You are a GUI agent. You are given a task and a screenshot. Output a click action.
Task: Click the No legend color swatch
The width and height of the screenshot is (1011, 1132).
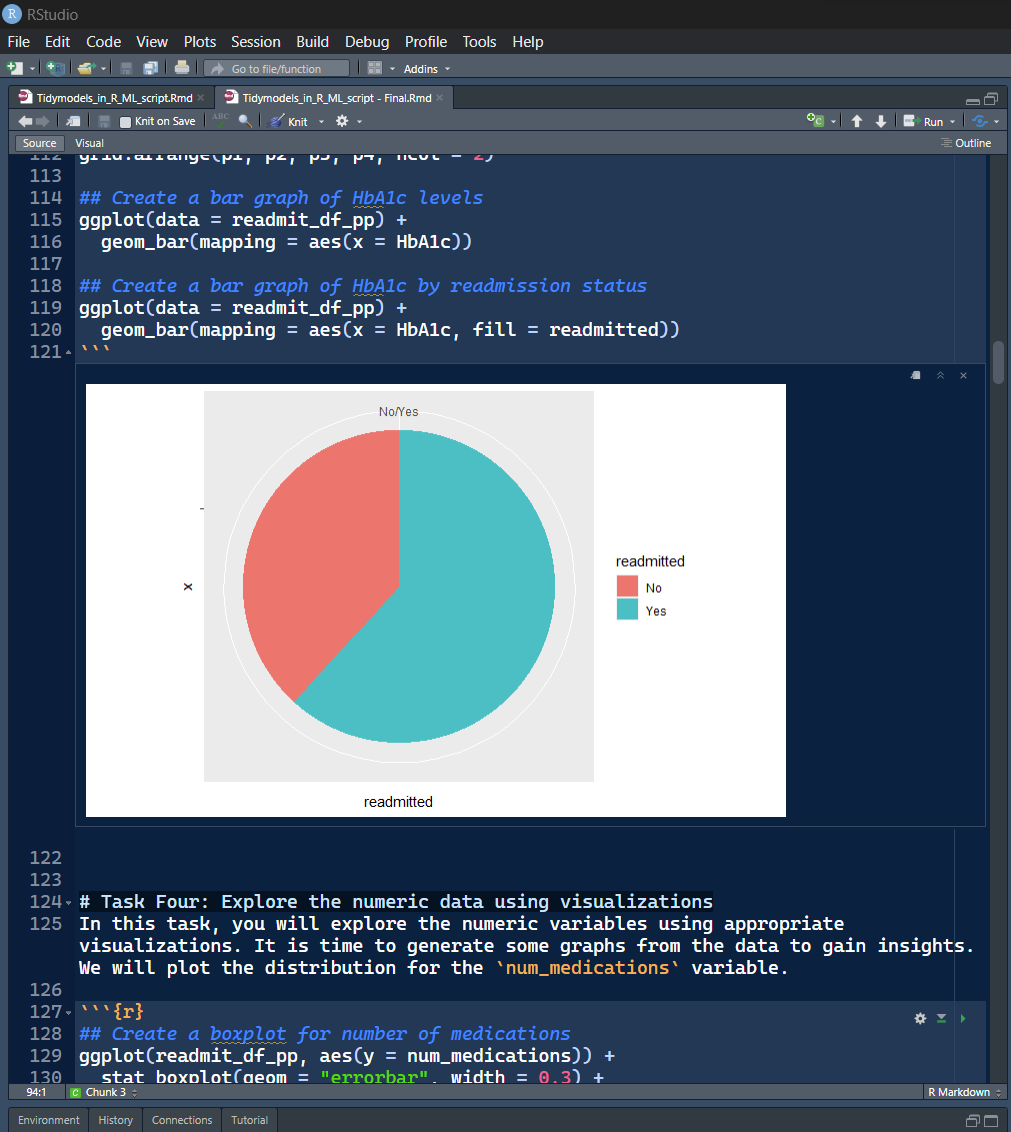(628, 586)
